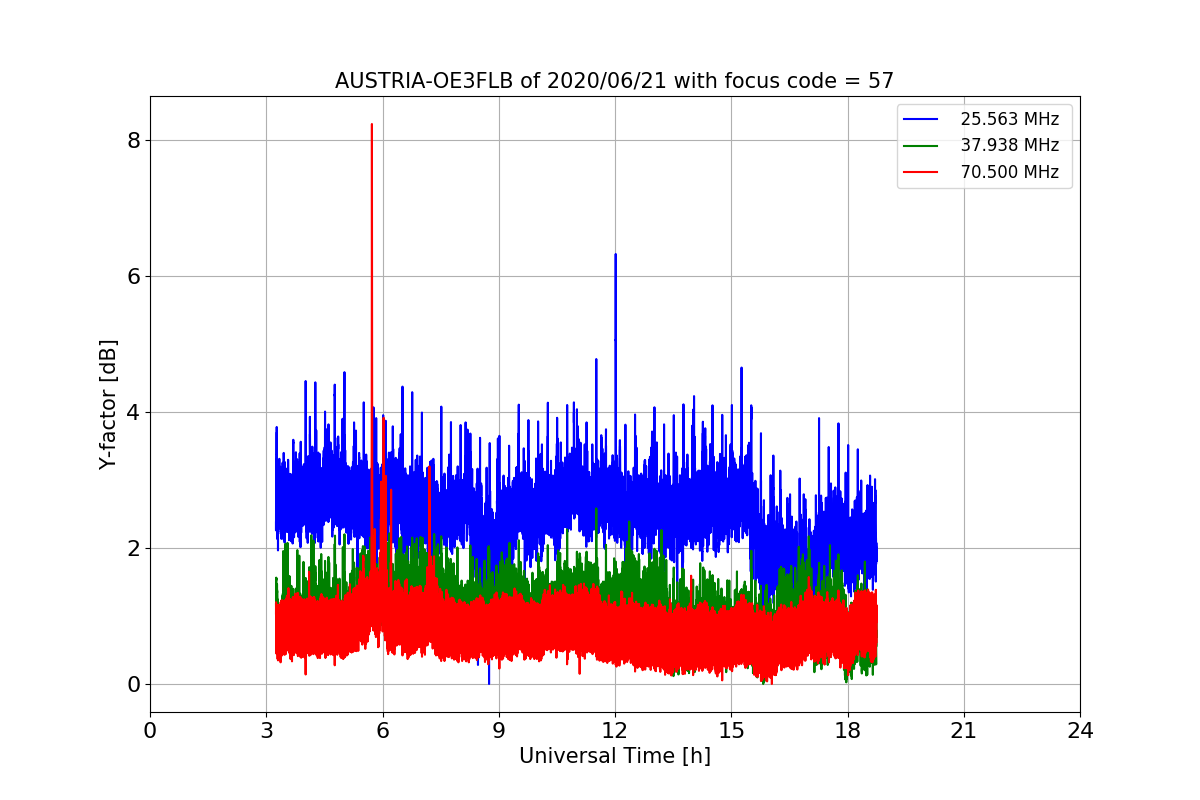Click x-axis tick label 15
Image resolution: width=1200 pixels, height=800 pixels.
point(731,730)
